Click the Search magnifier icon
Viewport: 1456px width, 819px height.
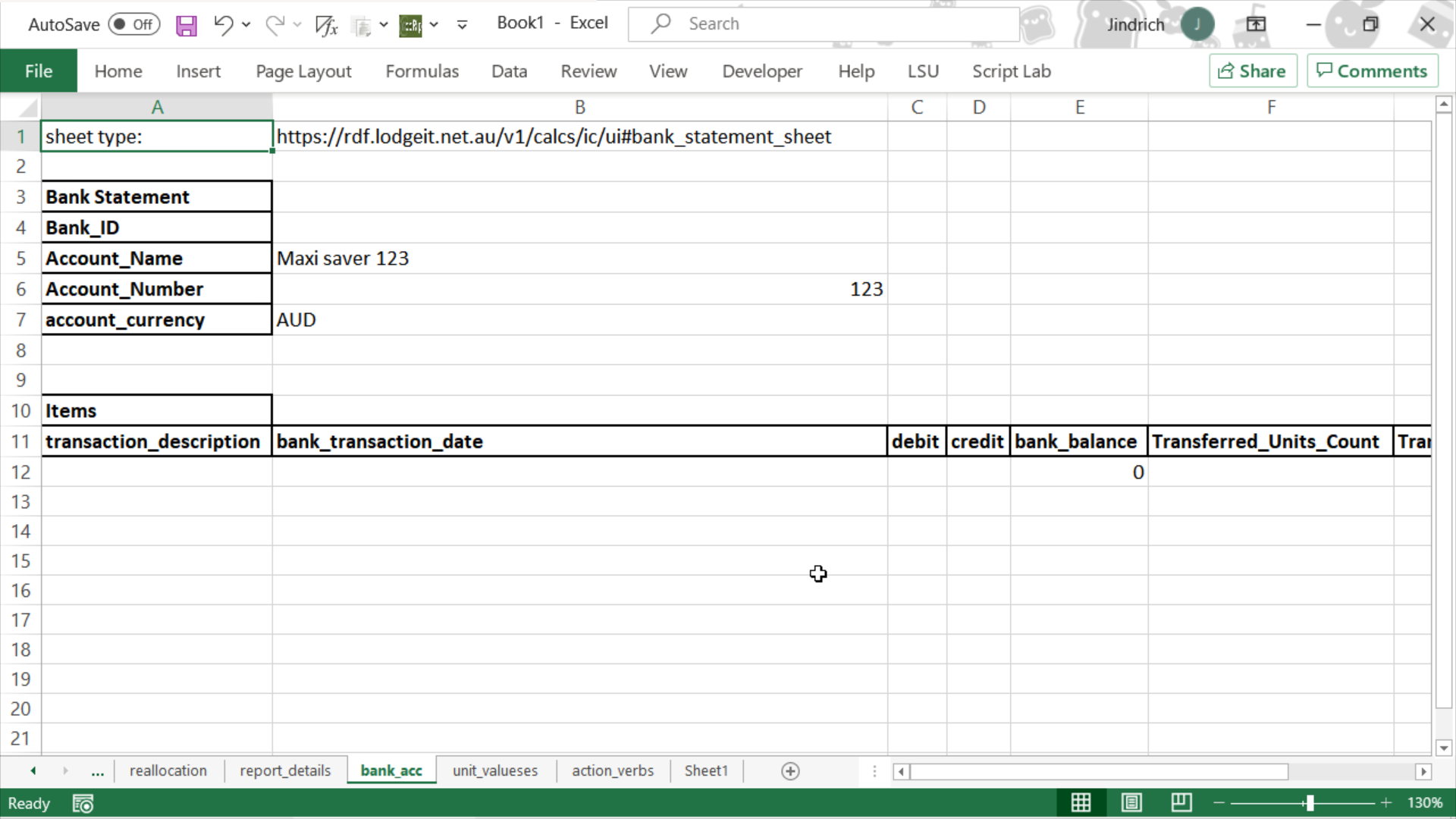[x=661, y=24]
